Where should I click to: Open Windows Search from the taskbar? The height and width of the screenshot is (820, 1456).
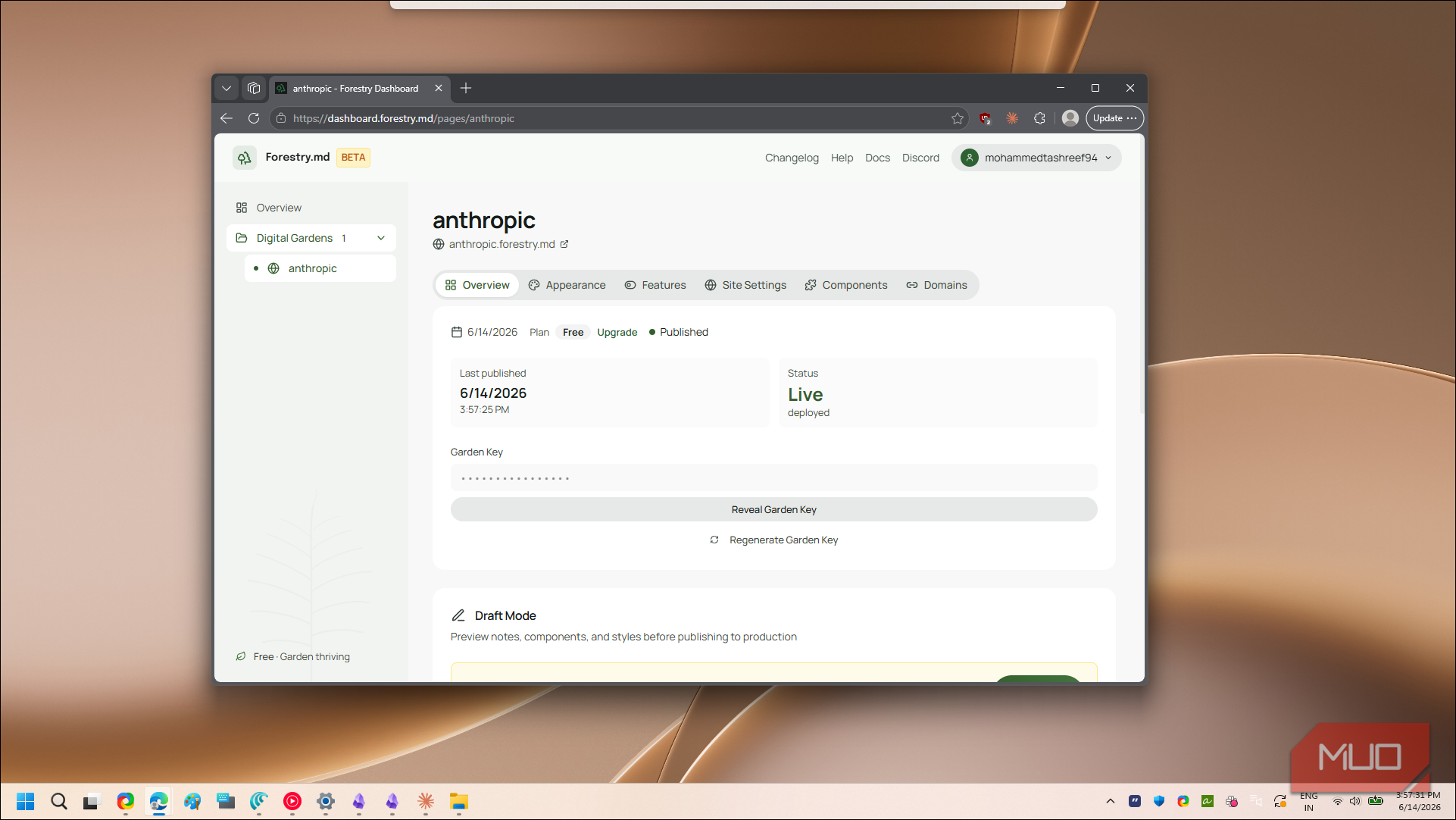click(x=59, y=801)
